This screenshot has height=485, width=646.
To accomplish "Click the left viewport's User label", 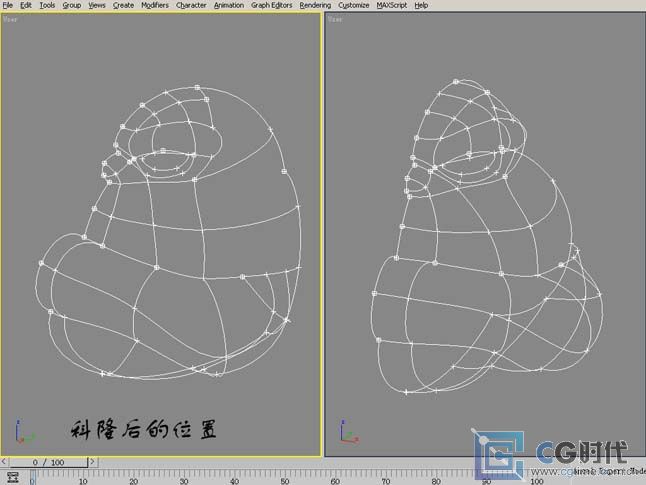I will (x=10, y=19).
